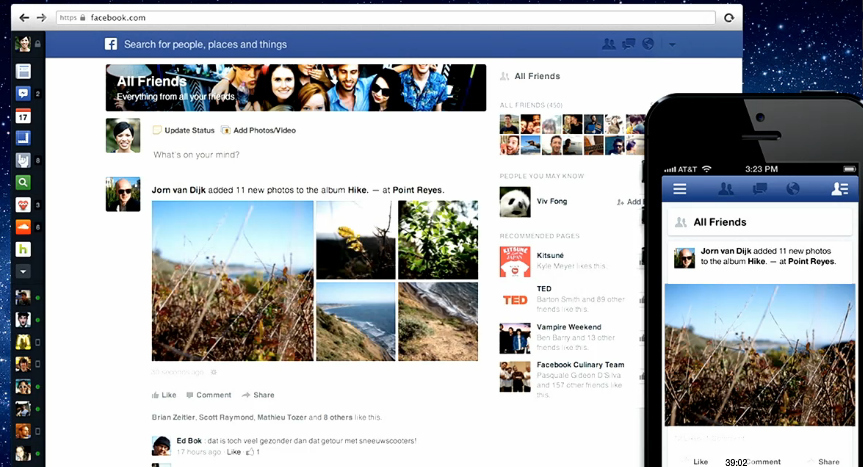Open friend requests icon in header
The height and width of the screenshot is (467, 863).
click(x=609, y=44)
